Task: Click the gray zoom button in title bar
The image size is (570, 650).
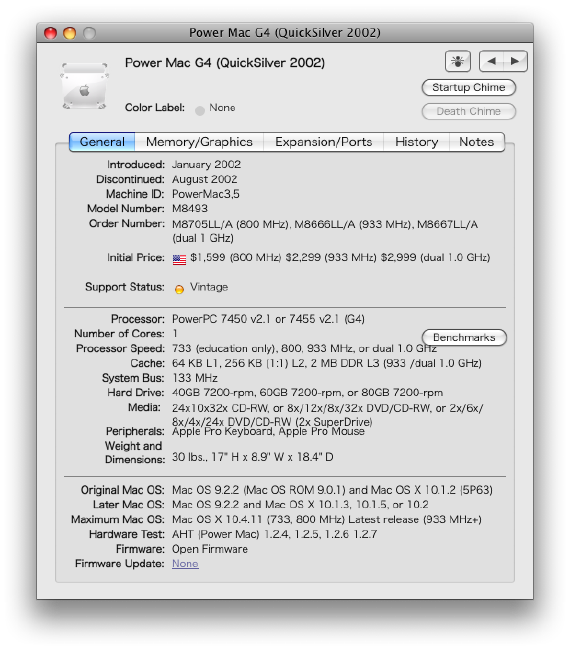Action: pyautogui.click(x=89, y=33)
